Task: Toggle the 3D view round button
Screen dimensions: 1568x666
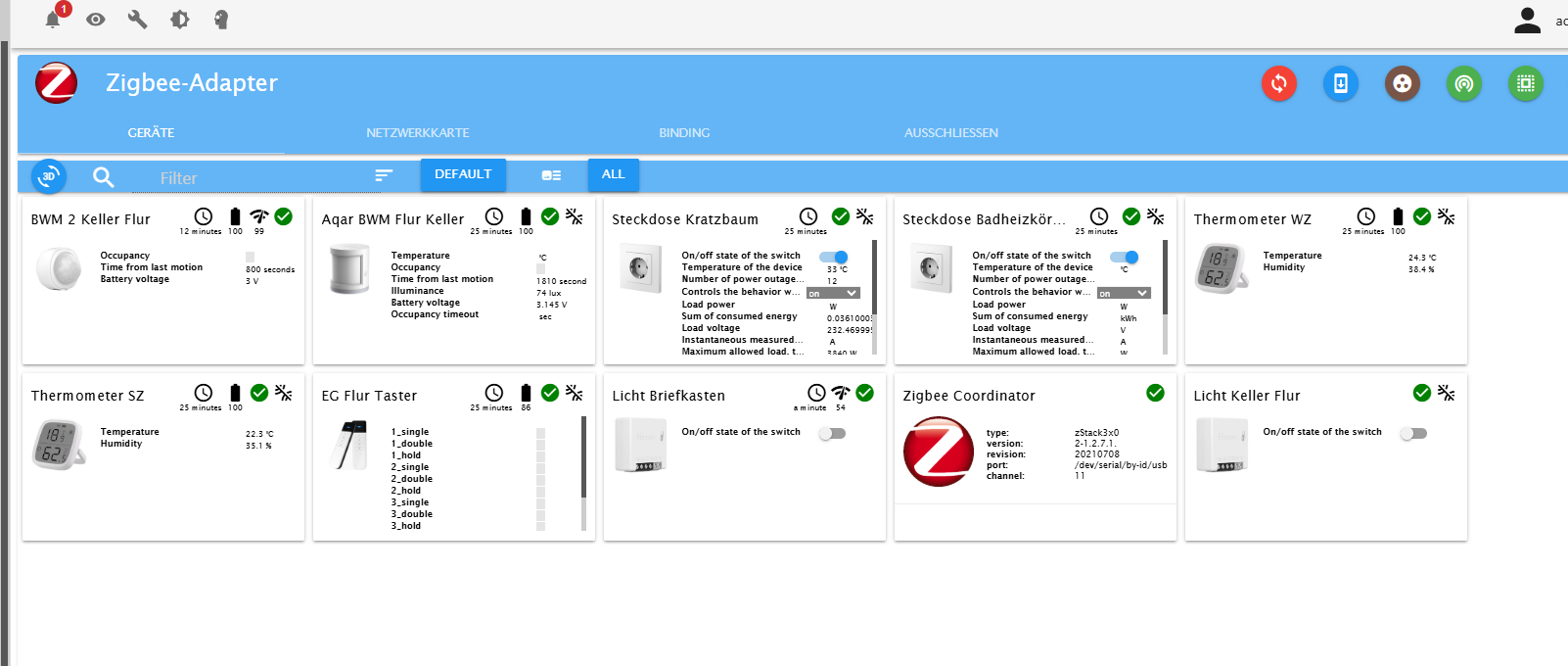Action: 49,176
